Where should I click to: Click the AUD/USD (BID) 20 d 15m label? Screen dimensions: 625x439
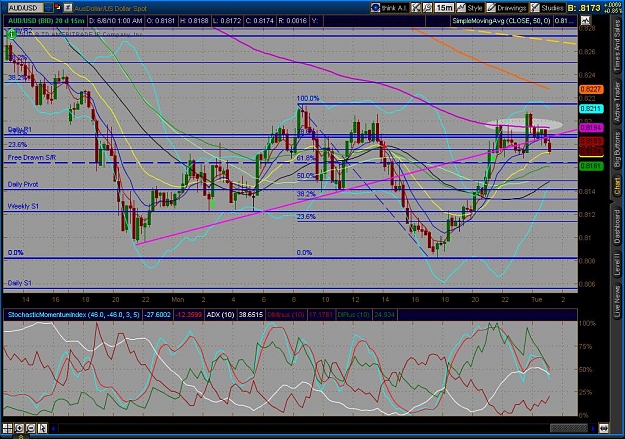click(x=46, y=21)
